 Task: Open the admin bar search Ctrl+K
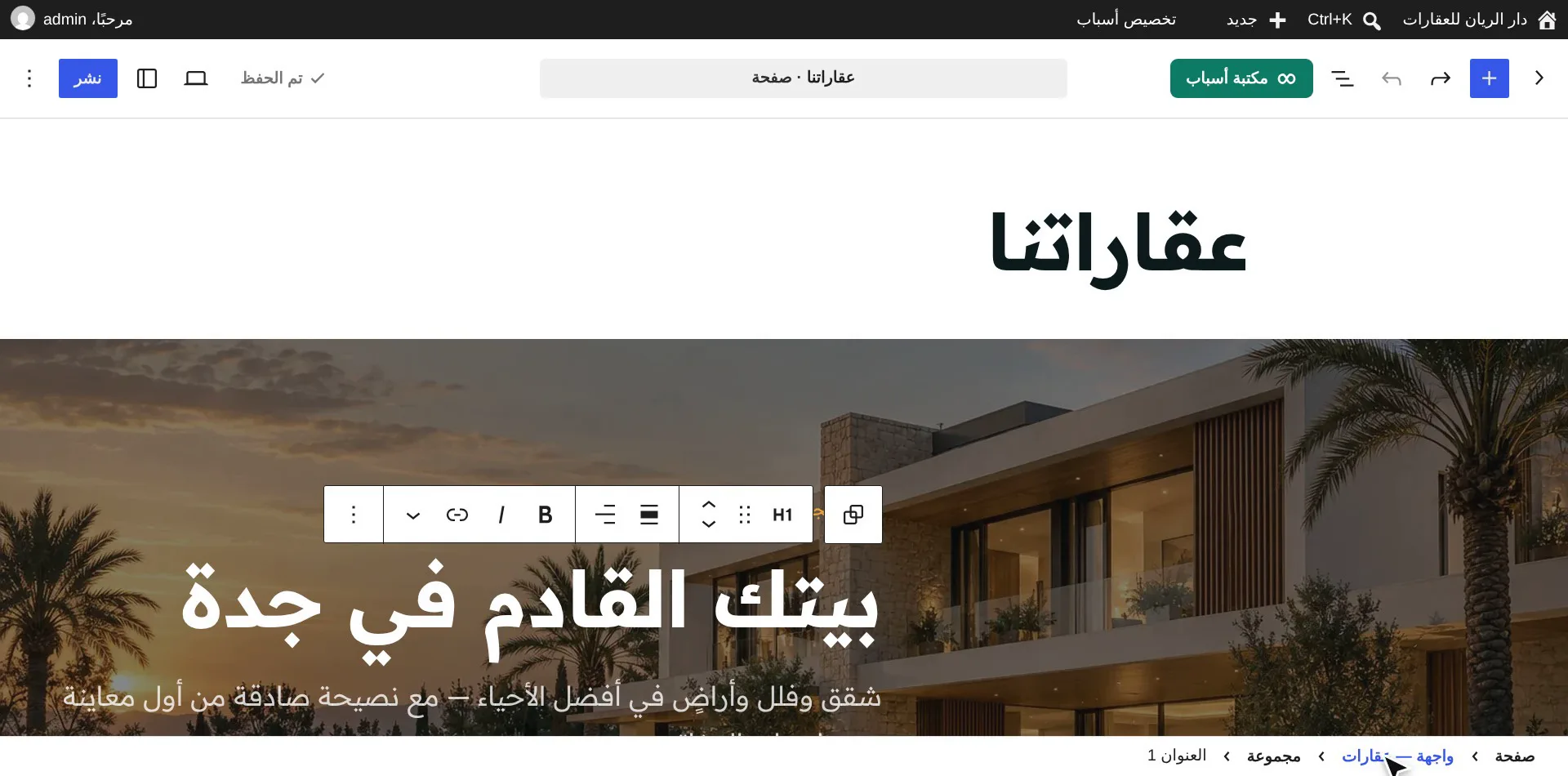(x=1344, y=20)
